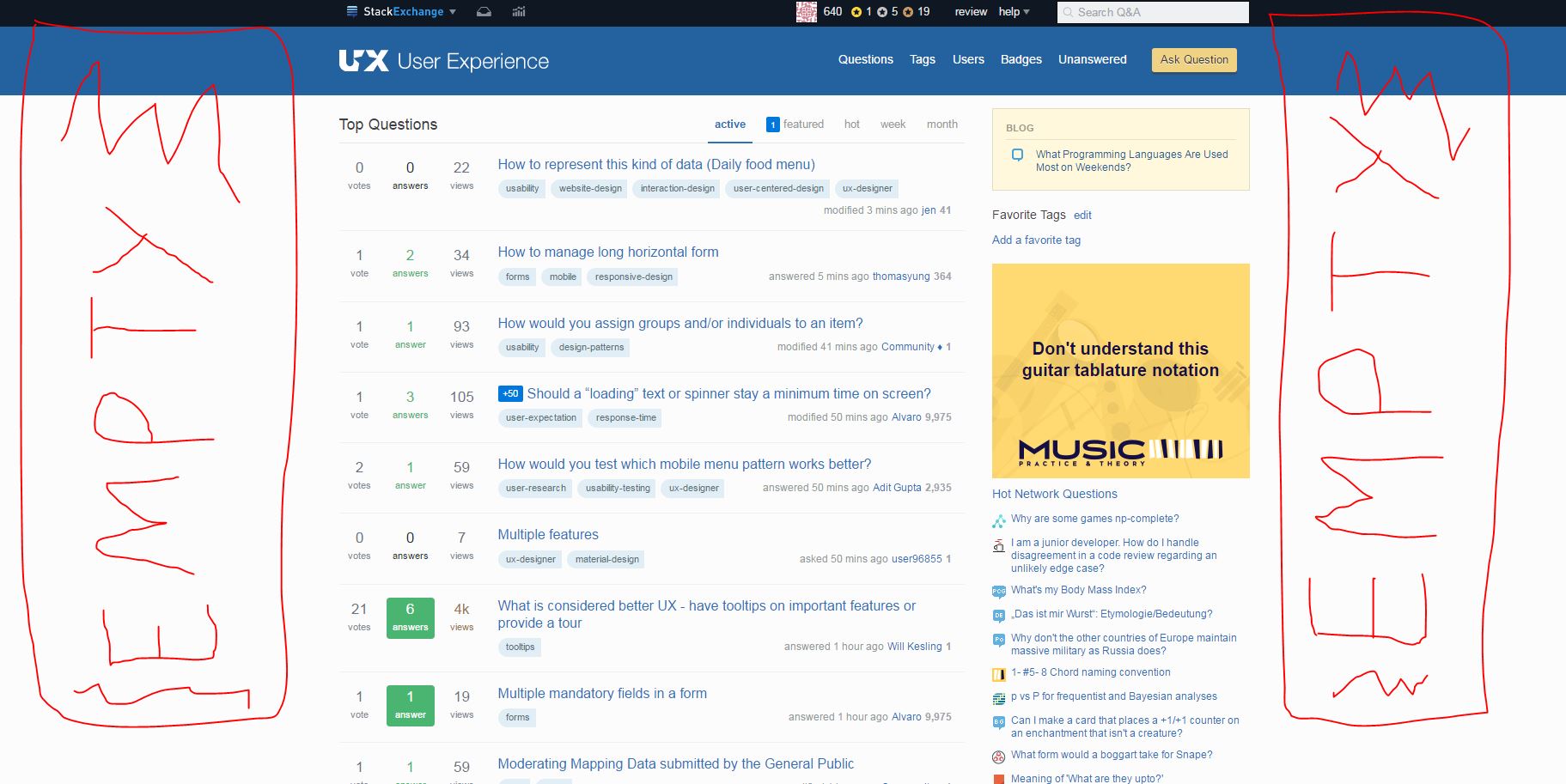
Task: Go to the Questions page
Action: tap(866, 59)
